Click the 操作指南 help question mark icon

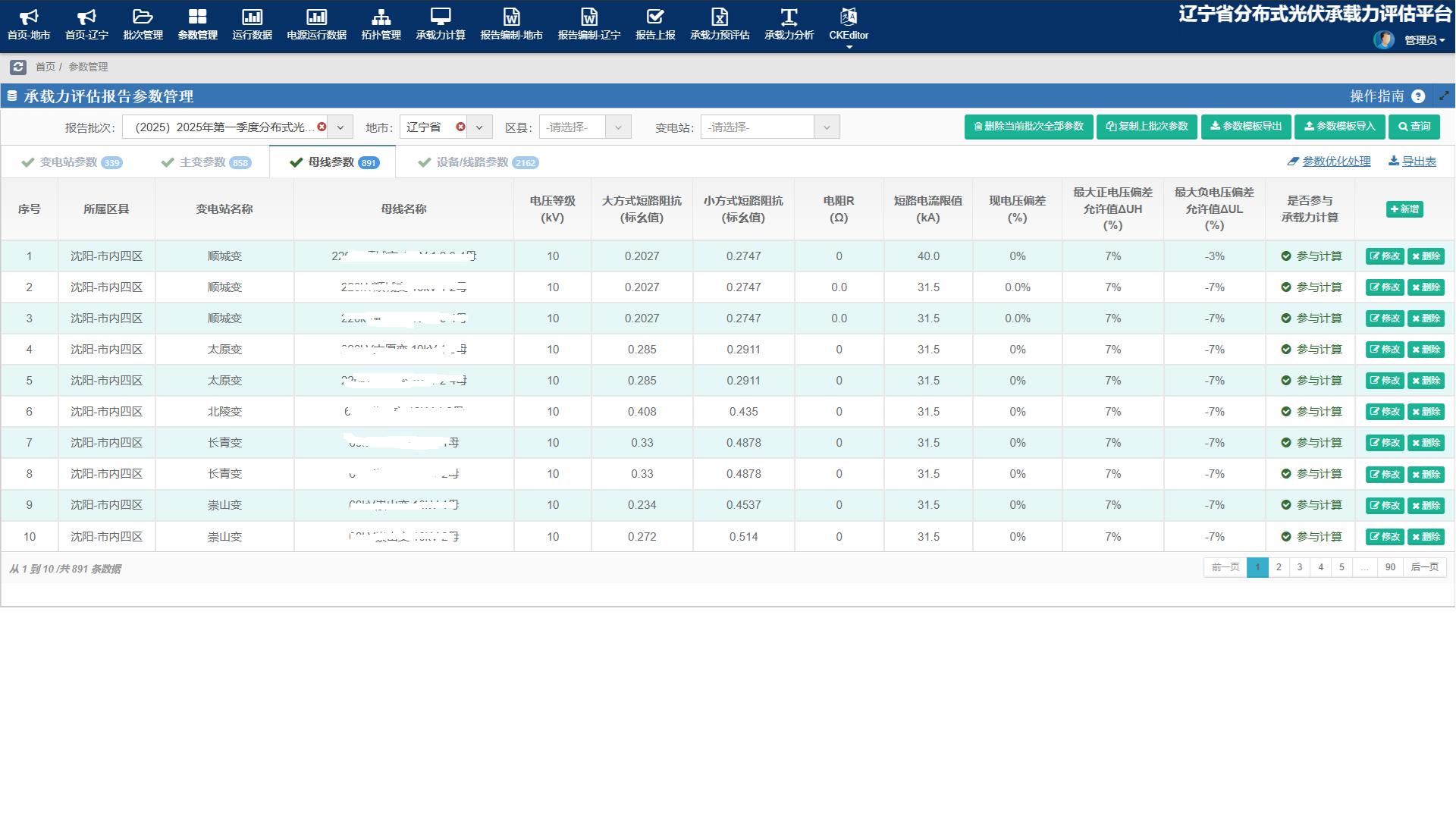coord(1418,96)
